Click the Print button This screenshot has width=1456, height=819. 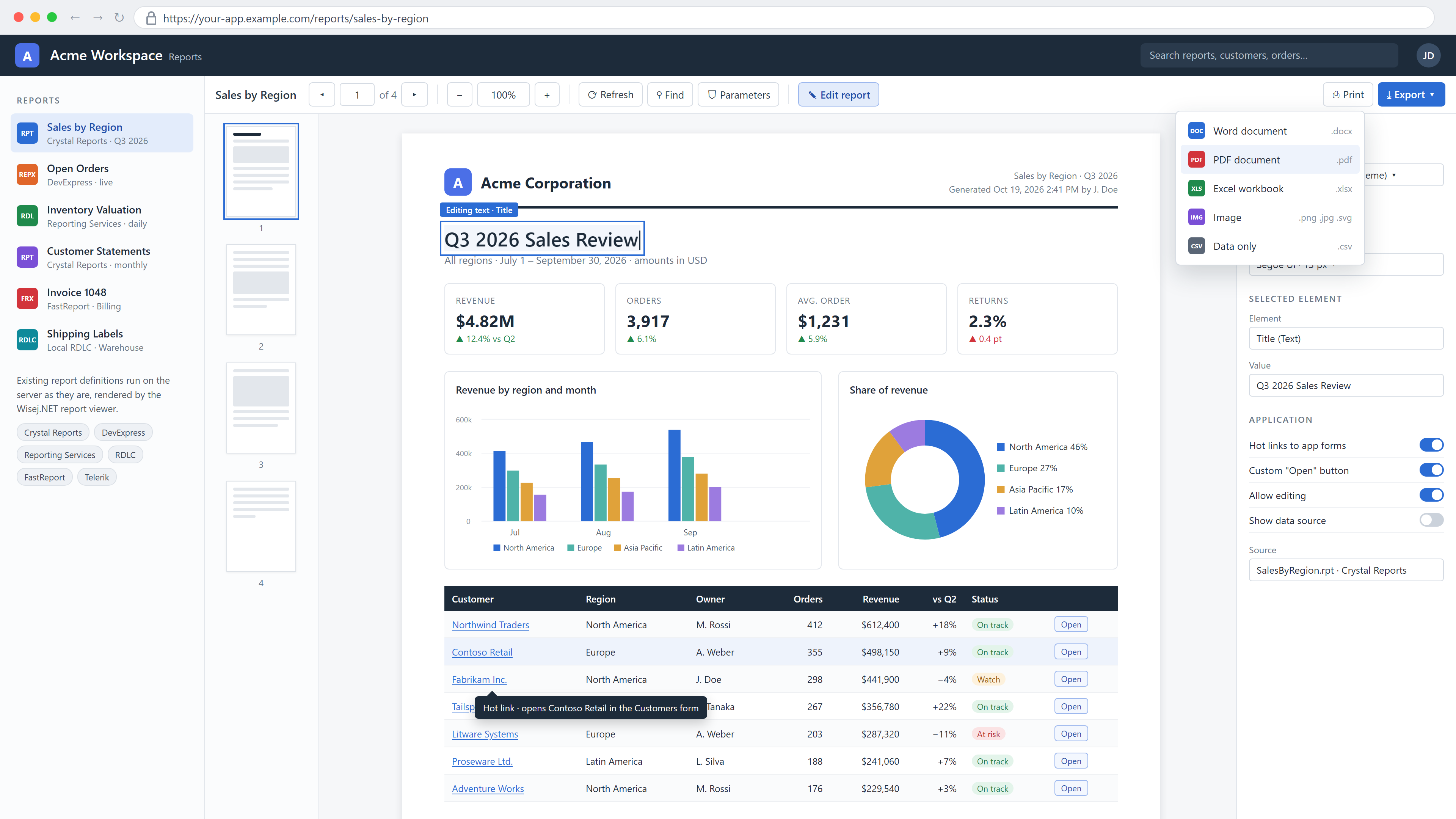tap(1348, 94)
